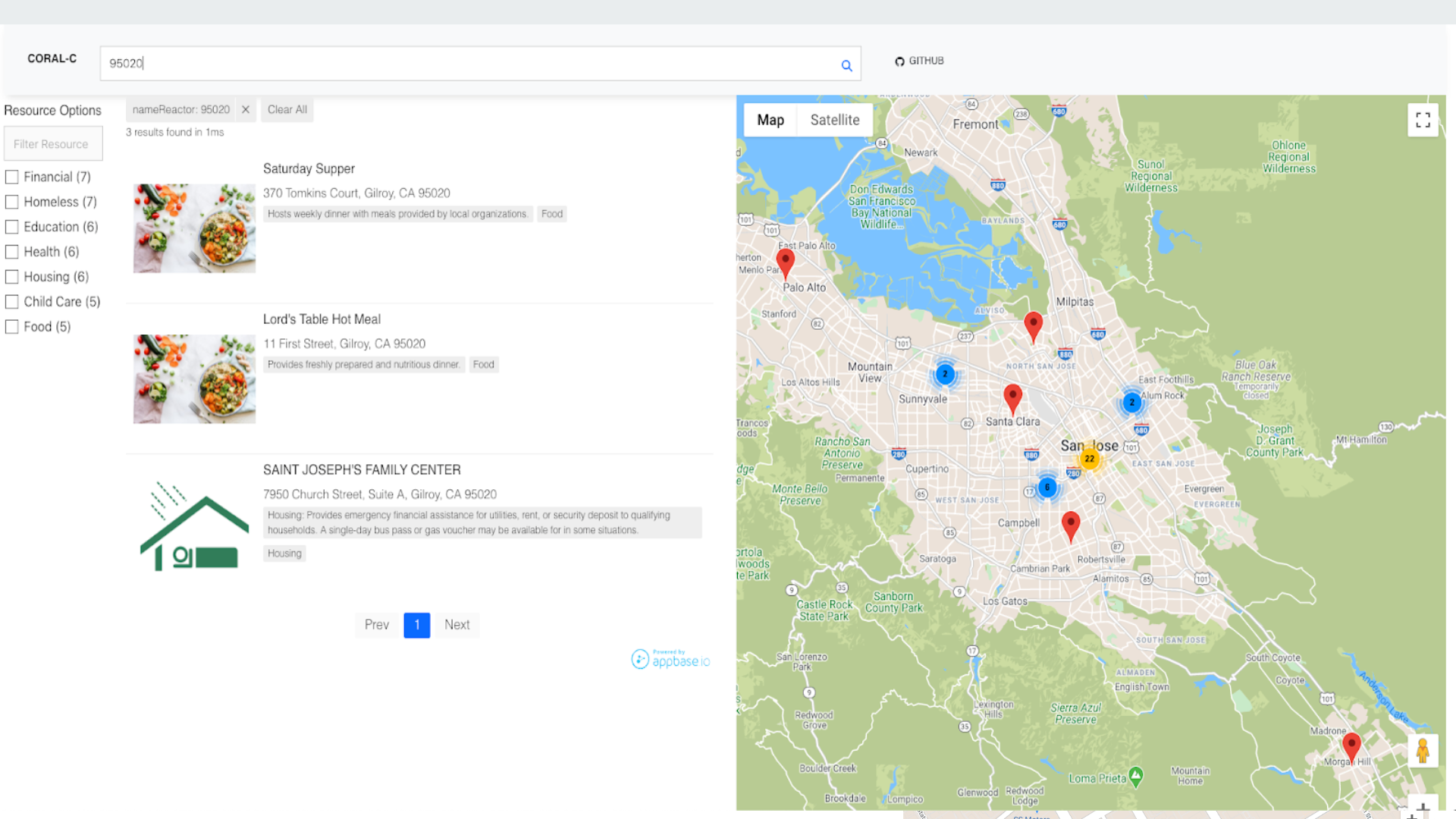Click the red marker near Milpitas
Viewport: 1456px width, 819px height.
[1033, 327]
